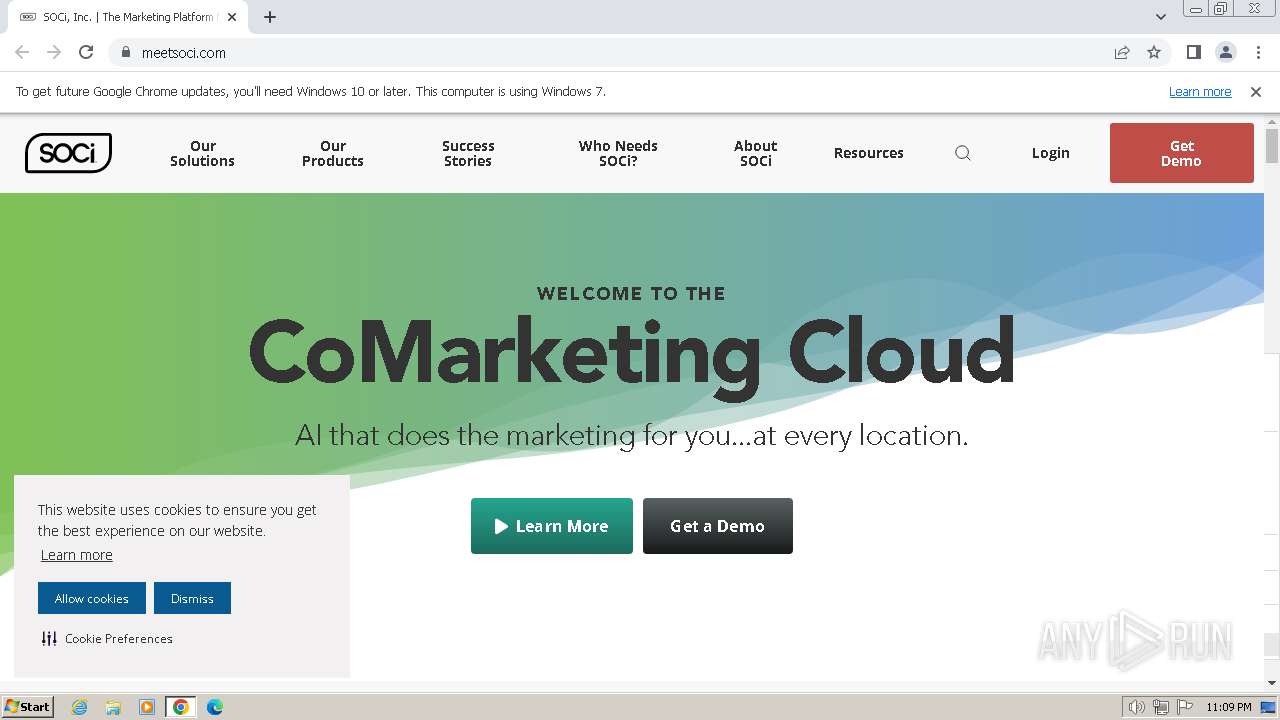Open the website search magnifier icon
This screenshot has height=720, width=1280.
click(x=963, y=153)
